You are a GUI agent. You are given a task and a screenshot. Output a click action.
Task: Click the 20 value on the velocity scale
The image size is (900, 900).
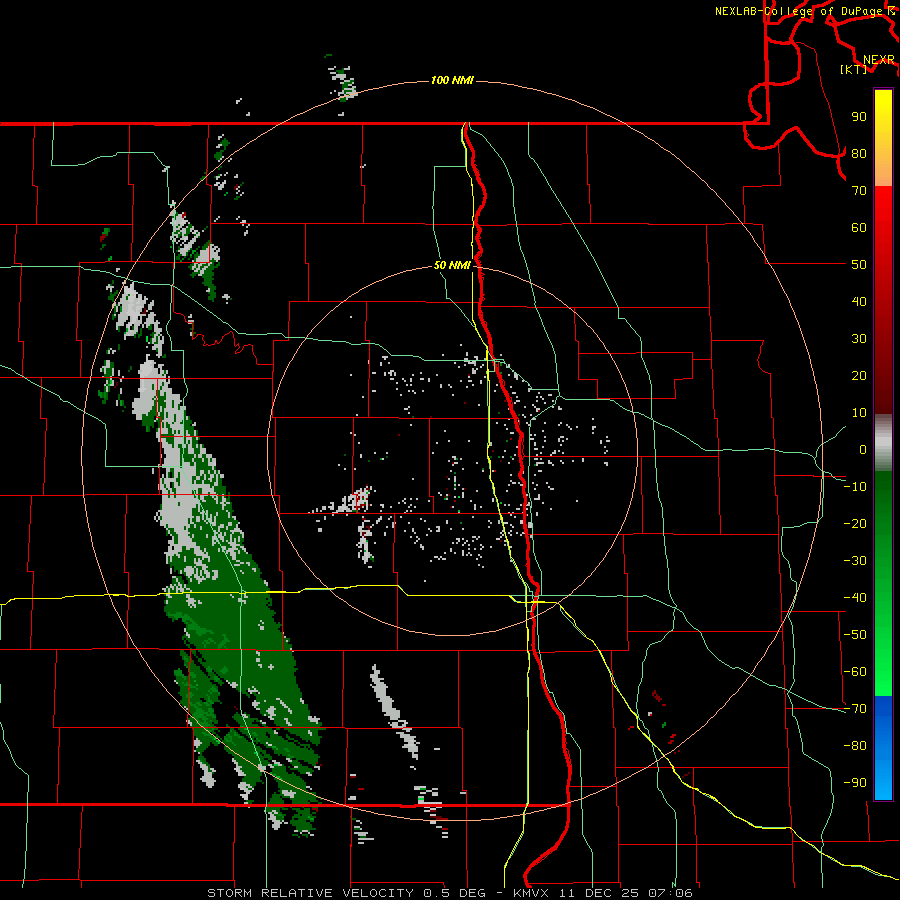tap(859, 376)
